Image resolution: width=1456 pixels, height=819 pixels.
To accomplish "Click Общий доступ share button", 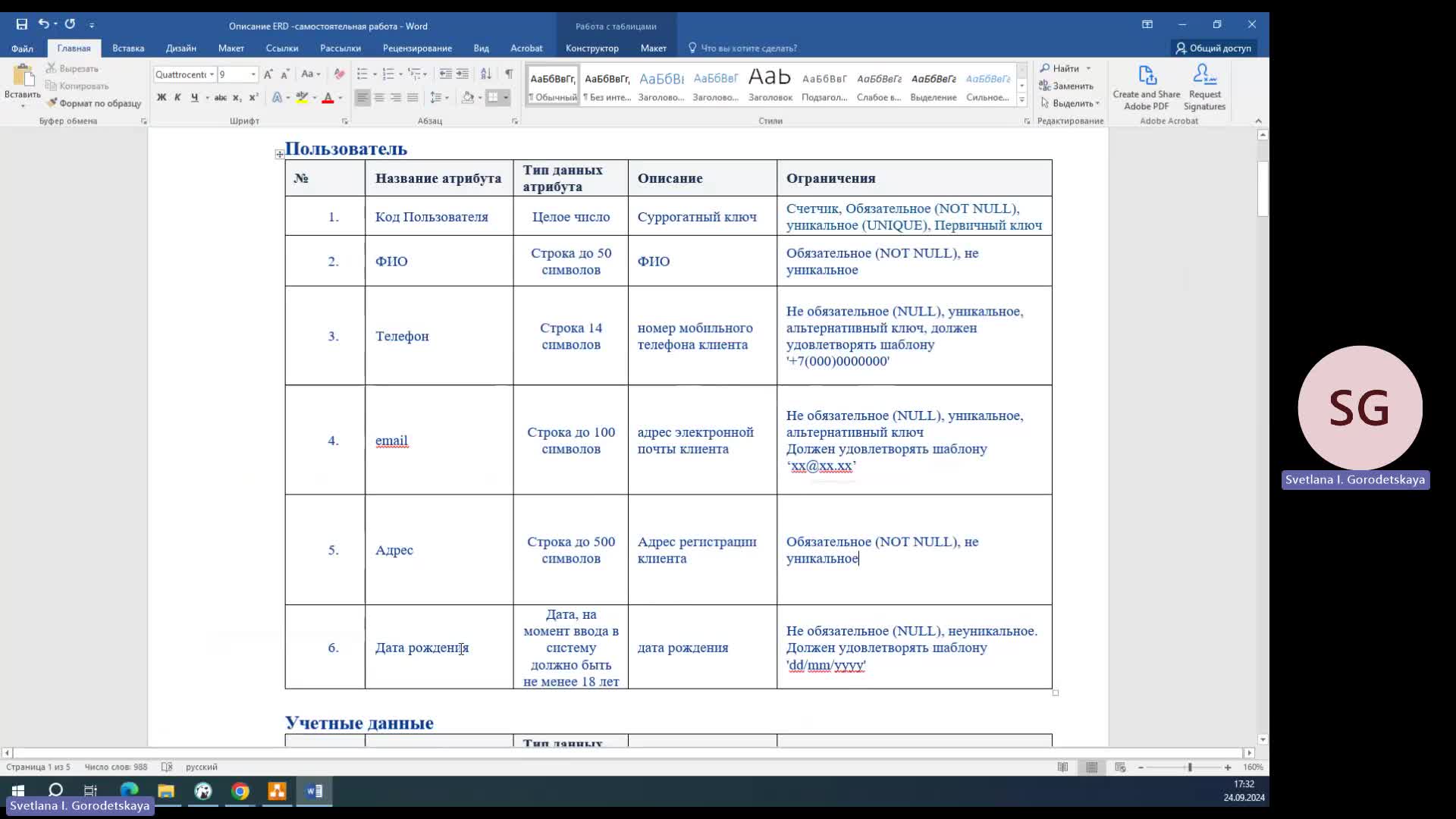I will [1213, 48].
